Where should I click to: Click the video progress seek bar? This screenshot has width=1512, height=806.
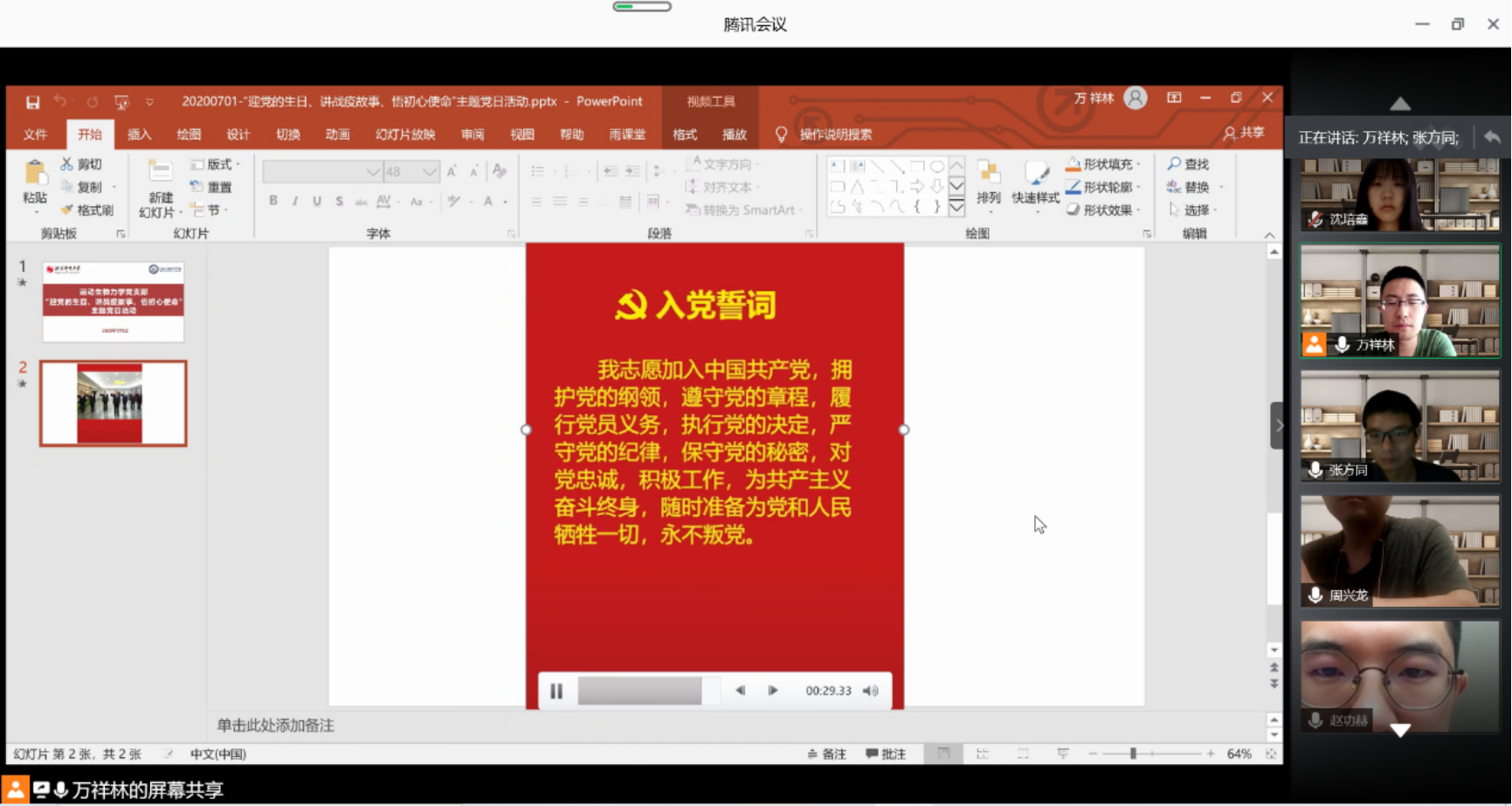click(x=648, y=691)
